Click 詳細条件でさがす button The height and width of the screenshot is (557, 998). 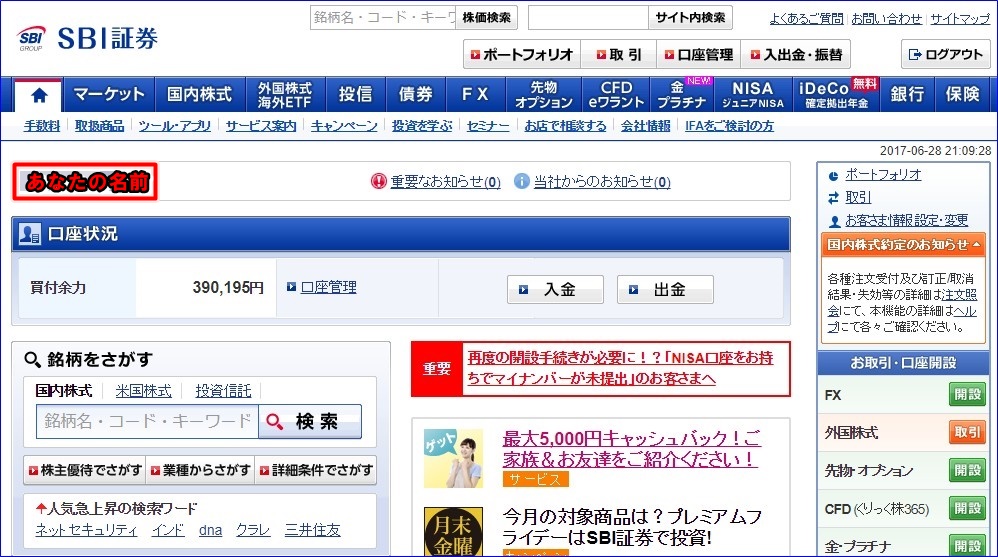click(x=316, y=470)
